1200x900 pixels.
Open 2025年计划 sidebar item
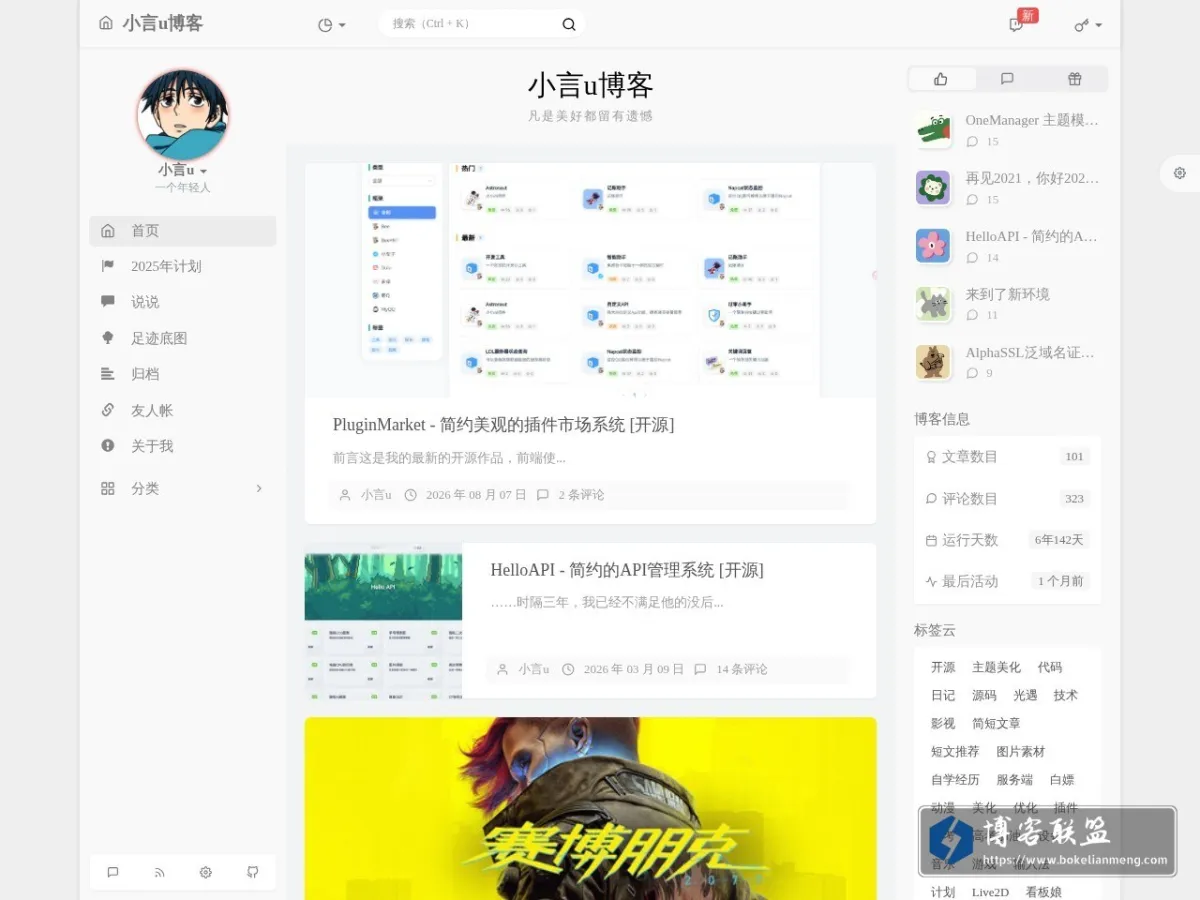tap(183, 266)
